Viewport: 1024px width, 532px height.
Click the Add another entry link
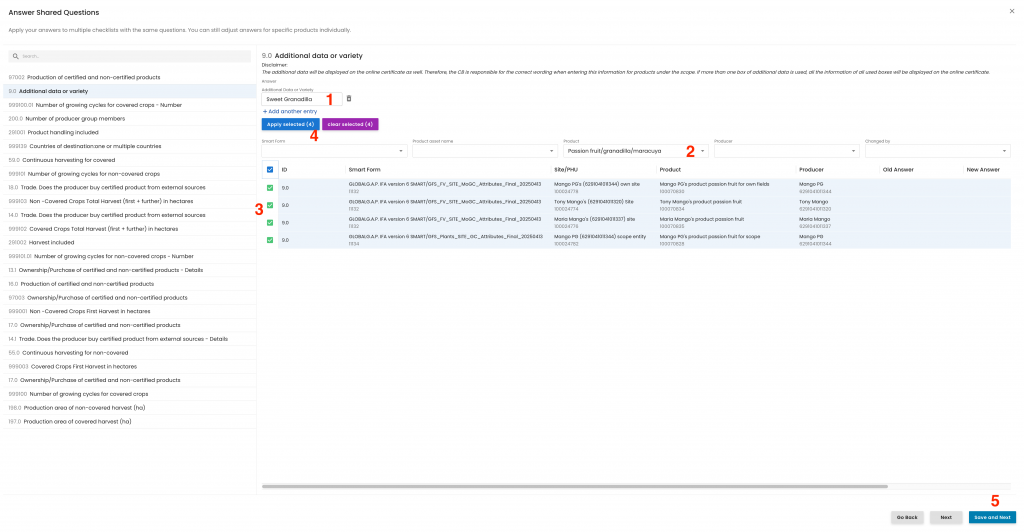pos(290,111)
